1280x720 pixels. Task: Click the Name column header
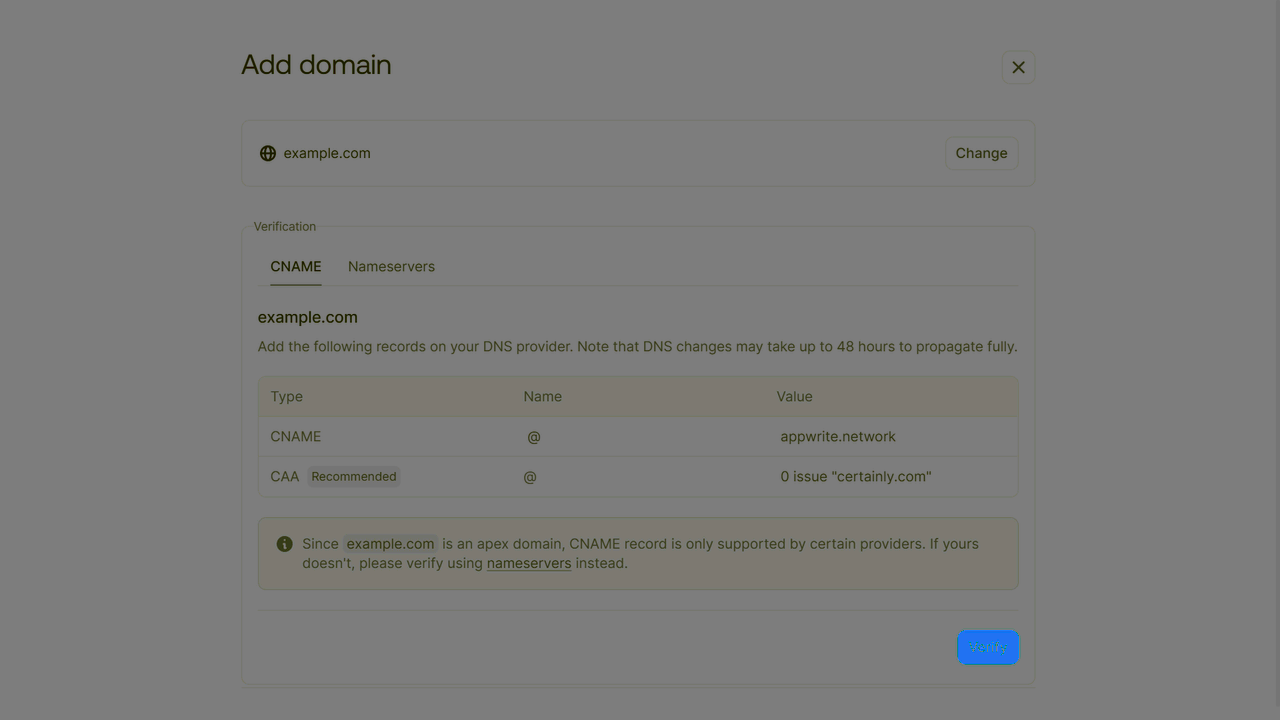[542, 396]
